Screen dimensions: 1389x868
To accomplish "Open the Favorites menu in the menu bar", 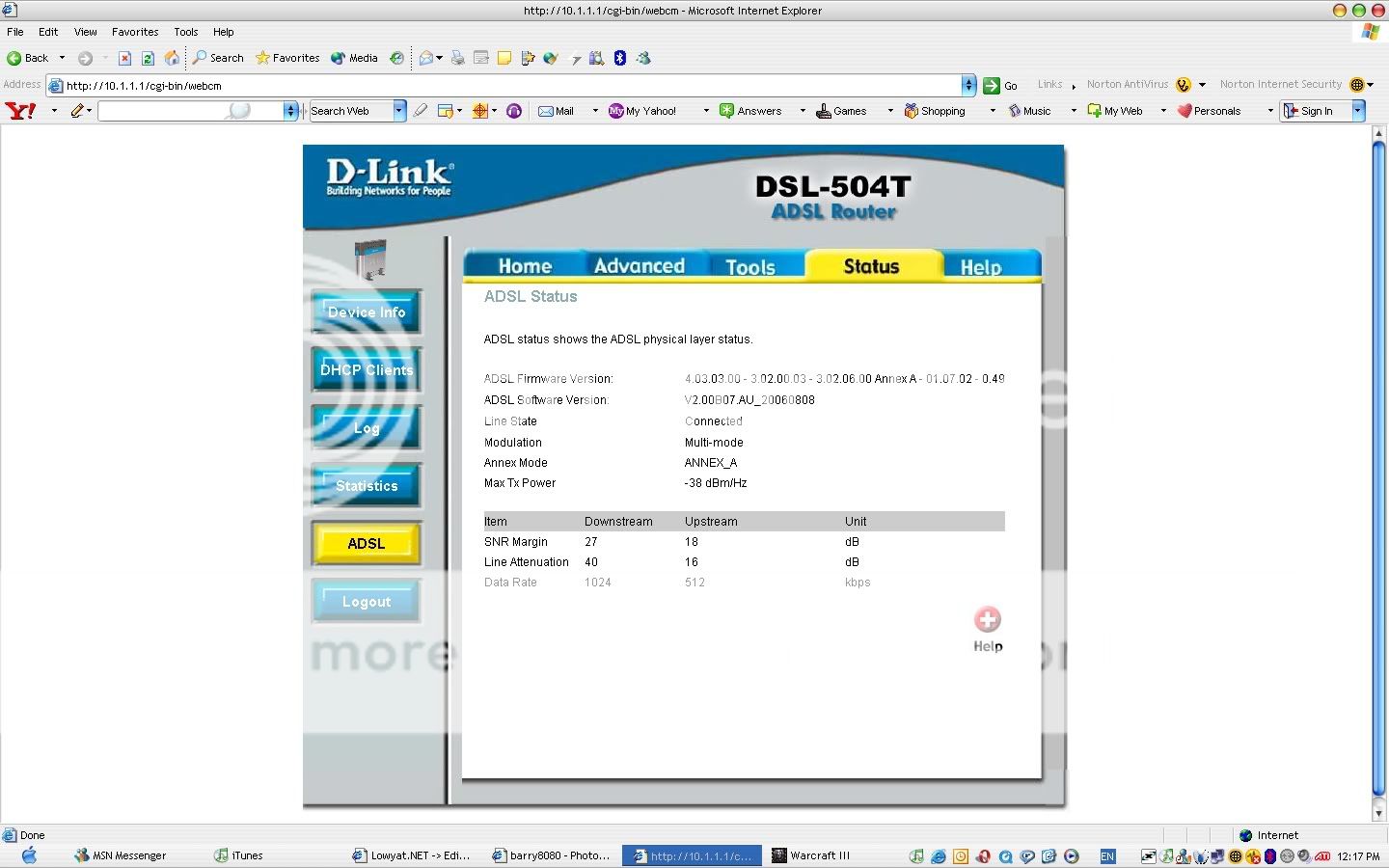I will point(134,32).
